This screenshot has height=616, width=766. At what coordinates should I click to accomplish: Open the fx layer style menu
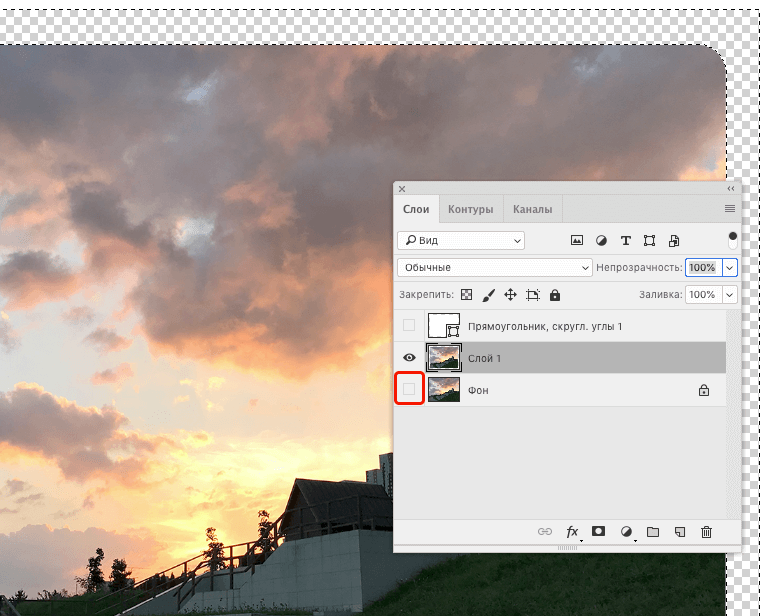pos(573,532)
